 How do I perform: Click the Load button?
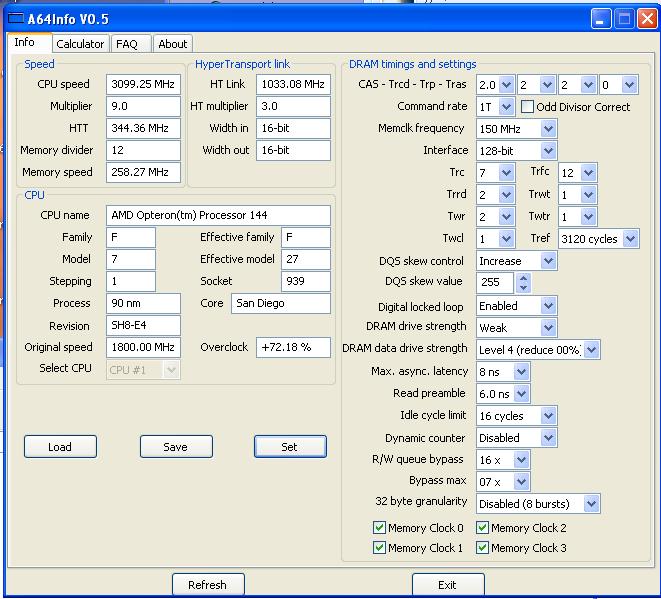[x=60, y=447]
